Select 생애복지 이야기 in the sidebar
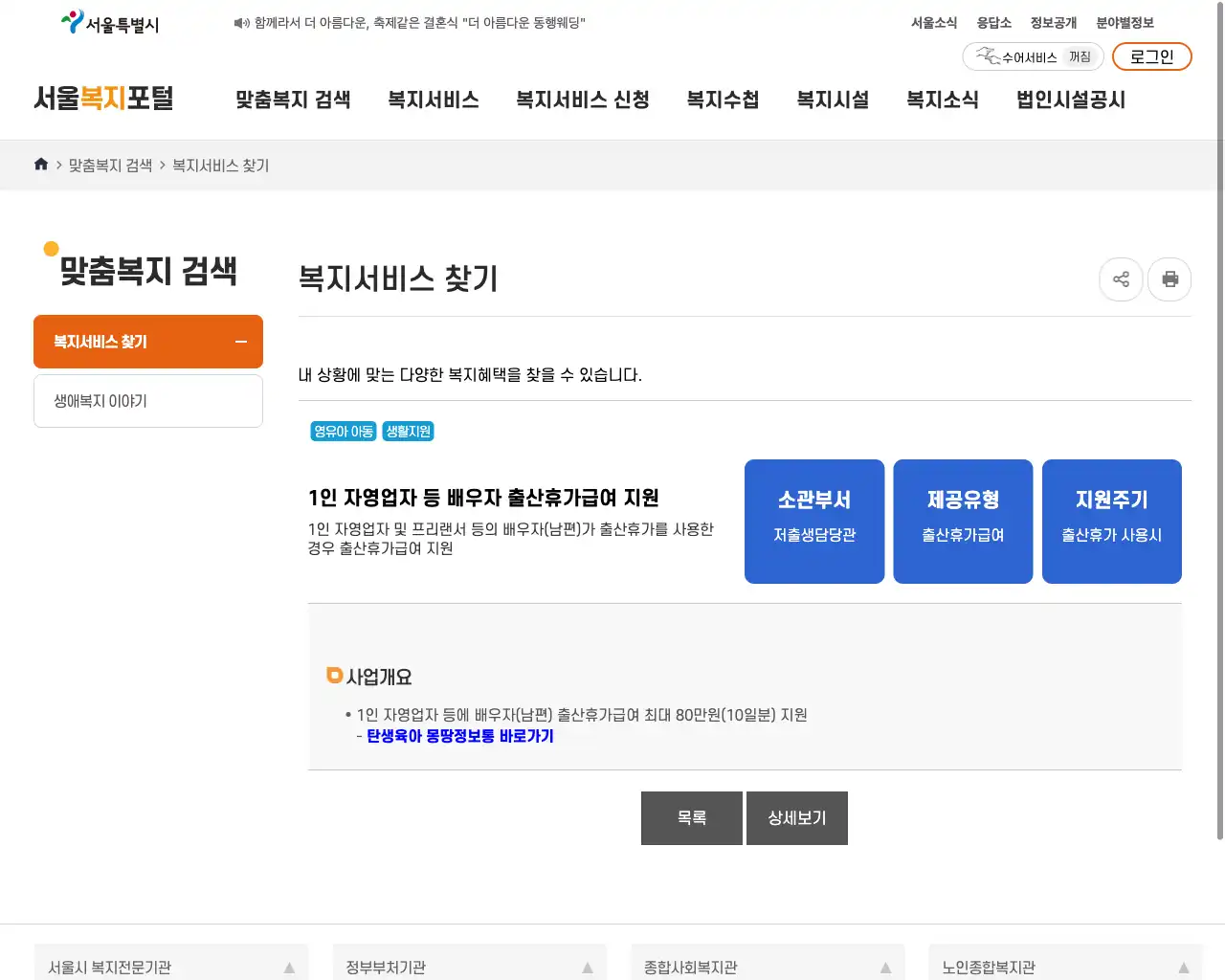Screen dimensions: 1225x980 click(148, 401)
